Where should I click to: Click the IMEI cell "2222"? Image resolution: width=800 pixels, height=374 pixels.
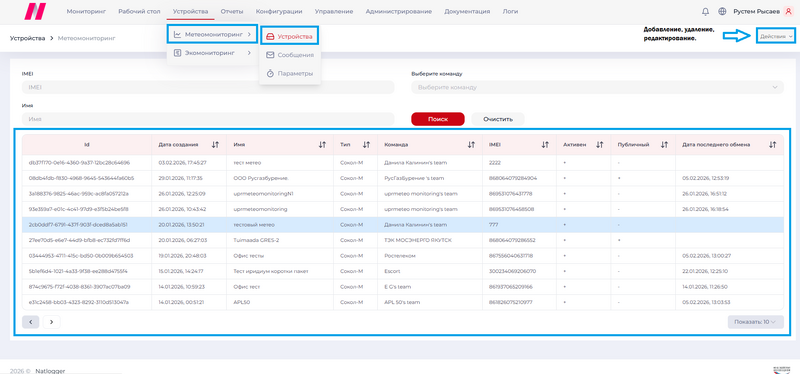pyautogui.click(x=519, y=163)
